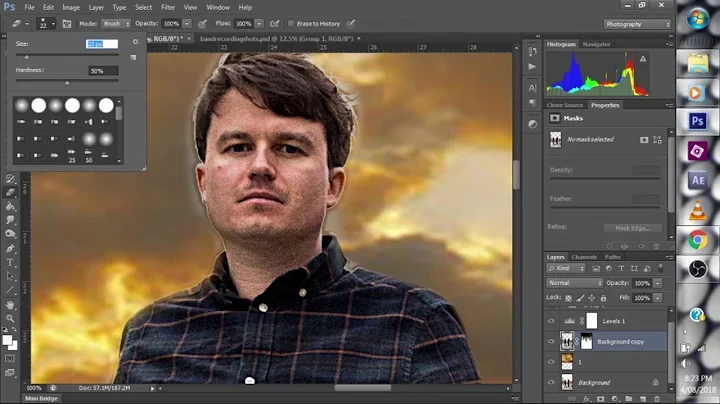Click Mask Edge button
This screenshot has width=720, height=404.
pyautogui.click(x=632, y=228)
